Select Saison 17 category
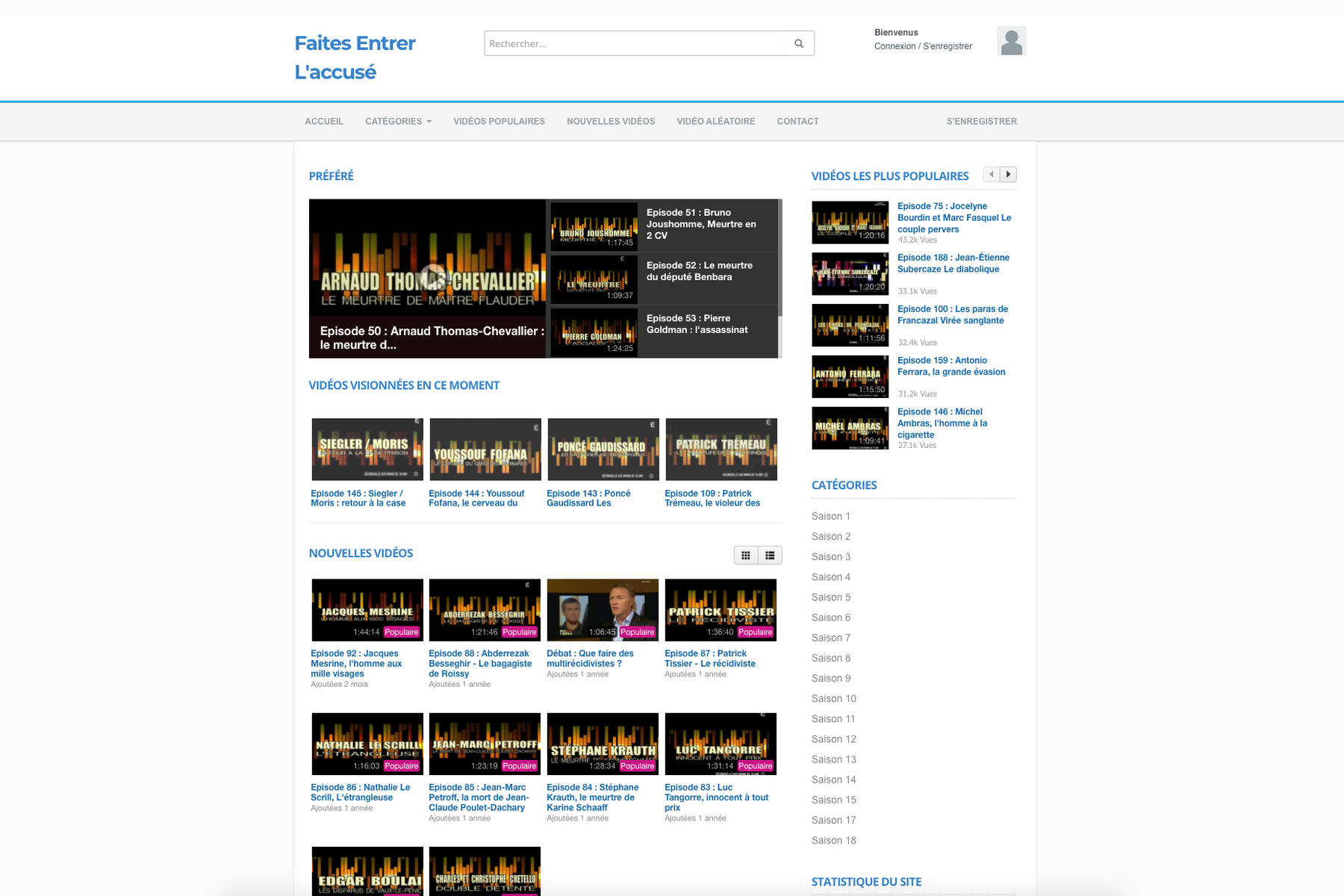The width and height of the screenshot is (1344, 896). coord(834,820)
